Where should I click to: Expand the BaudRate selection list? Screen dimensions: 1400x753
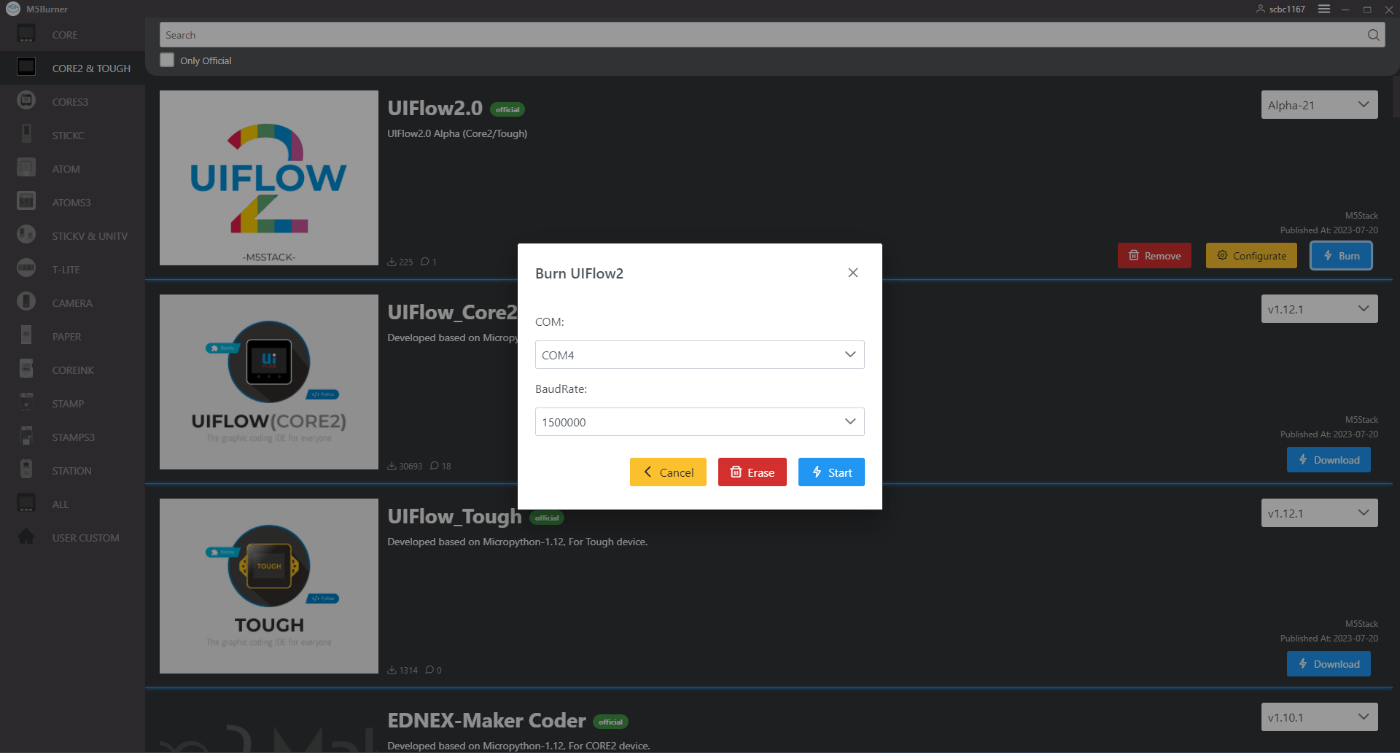pos(699,421)
